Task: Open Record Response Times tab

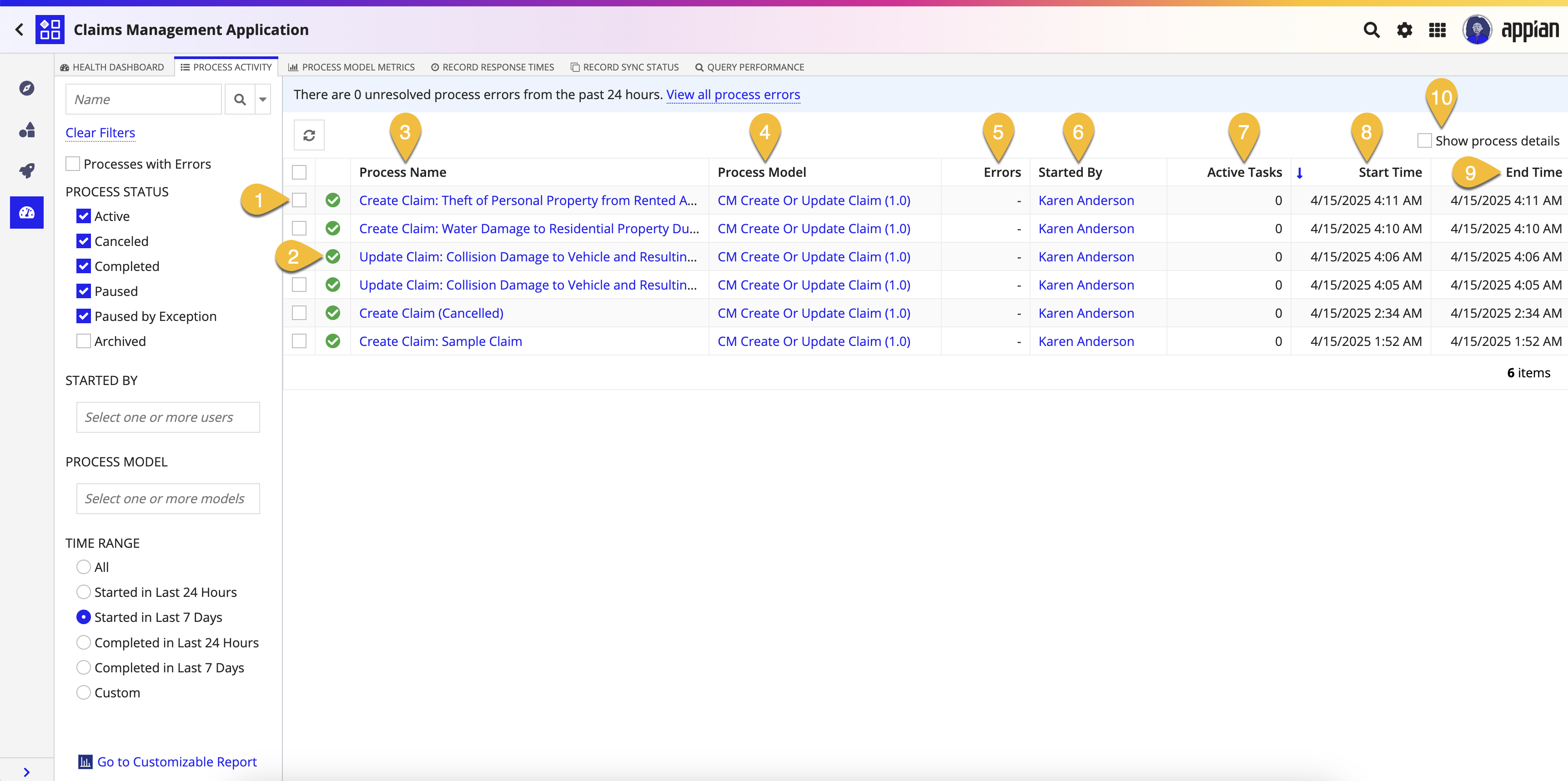Action: pos(493,67)
